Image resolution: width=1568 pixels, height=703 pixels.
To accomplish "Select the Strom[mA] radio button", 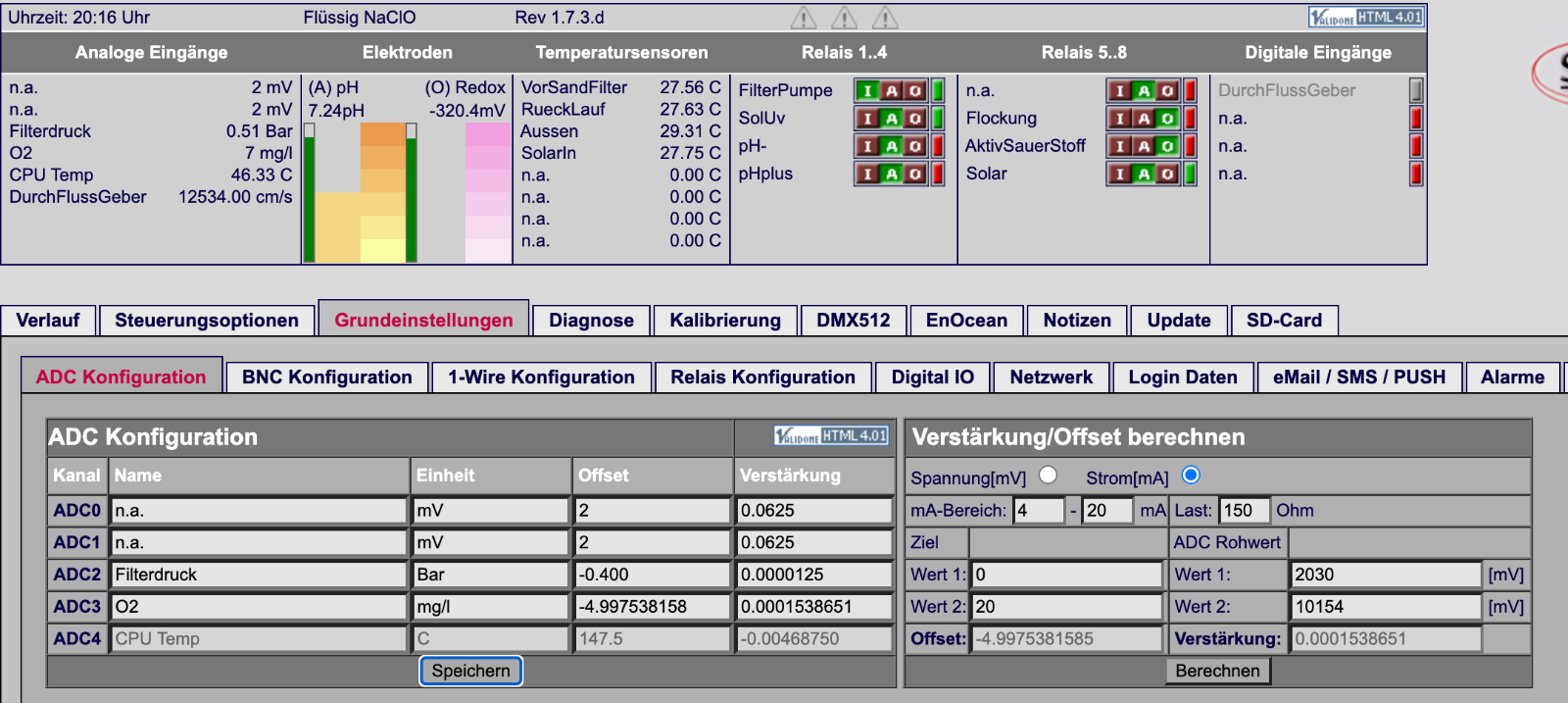I will coord(1191,475).
